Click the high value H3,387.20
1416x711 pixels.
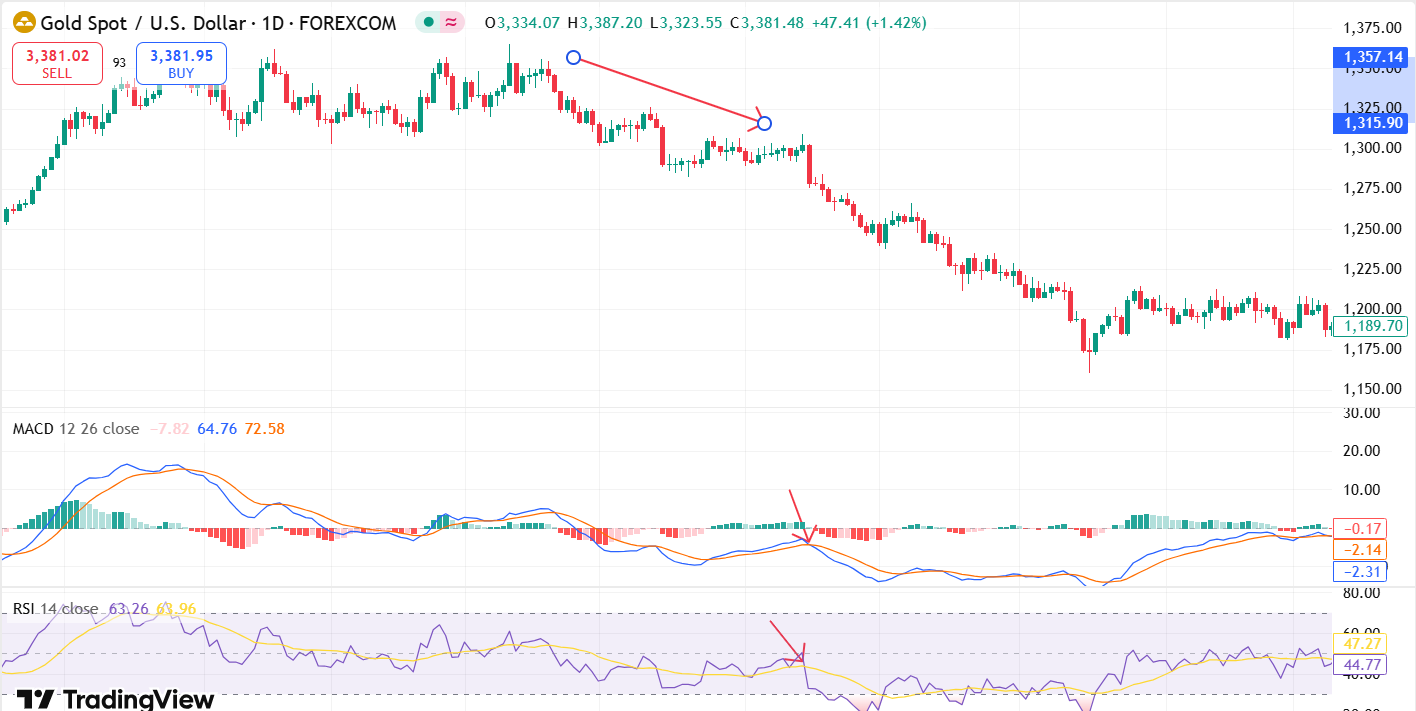coord(603,22)
